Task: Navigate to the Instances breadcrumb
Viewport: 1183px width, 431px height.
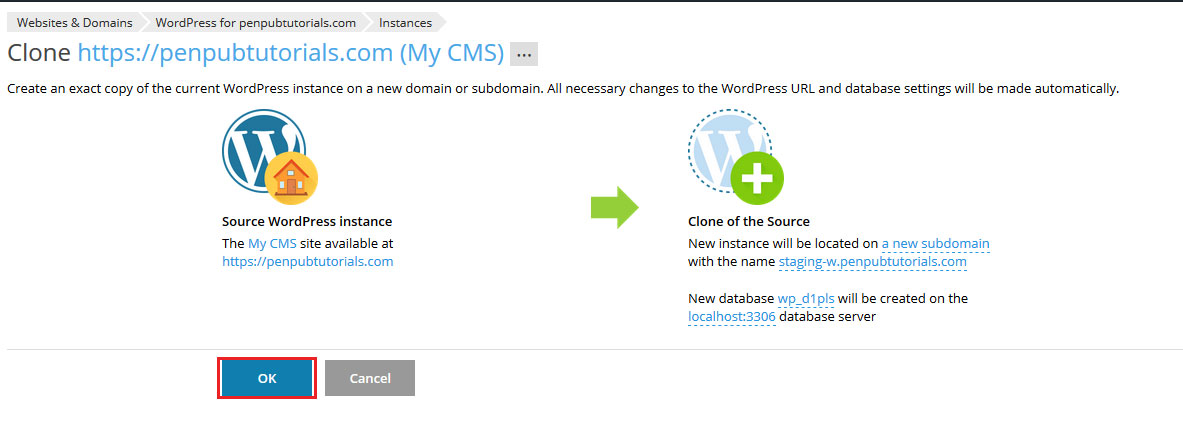Action: click(405, 23)
